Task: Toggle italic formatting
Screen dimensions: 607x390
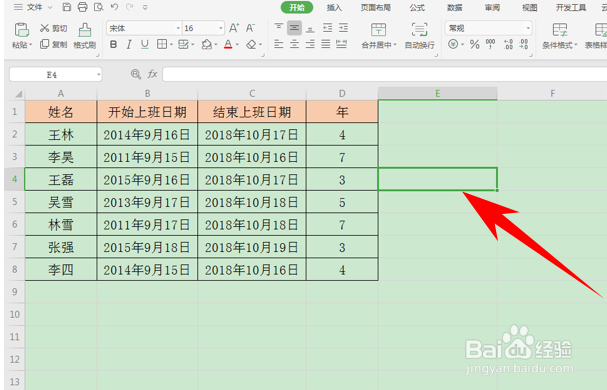Action: (129, 45)
